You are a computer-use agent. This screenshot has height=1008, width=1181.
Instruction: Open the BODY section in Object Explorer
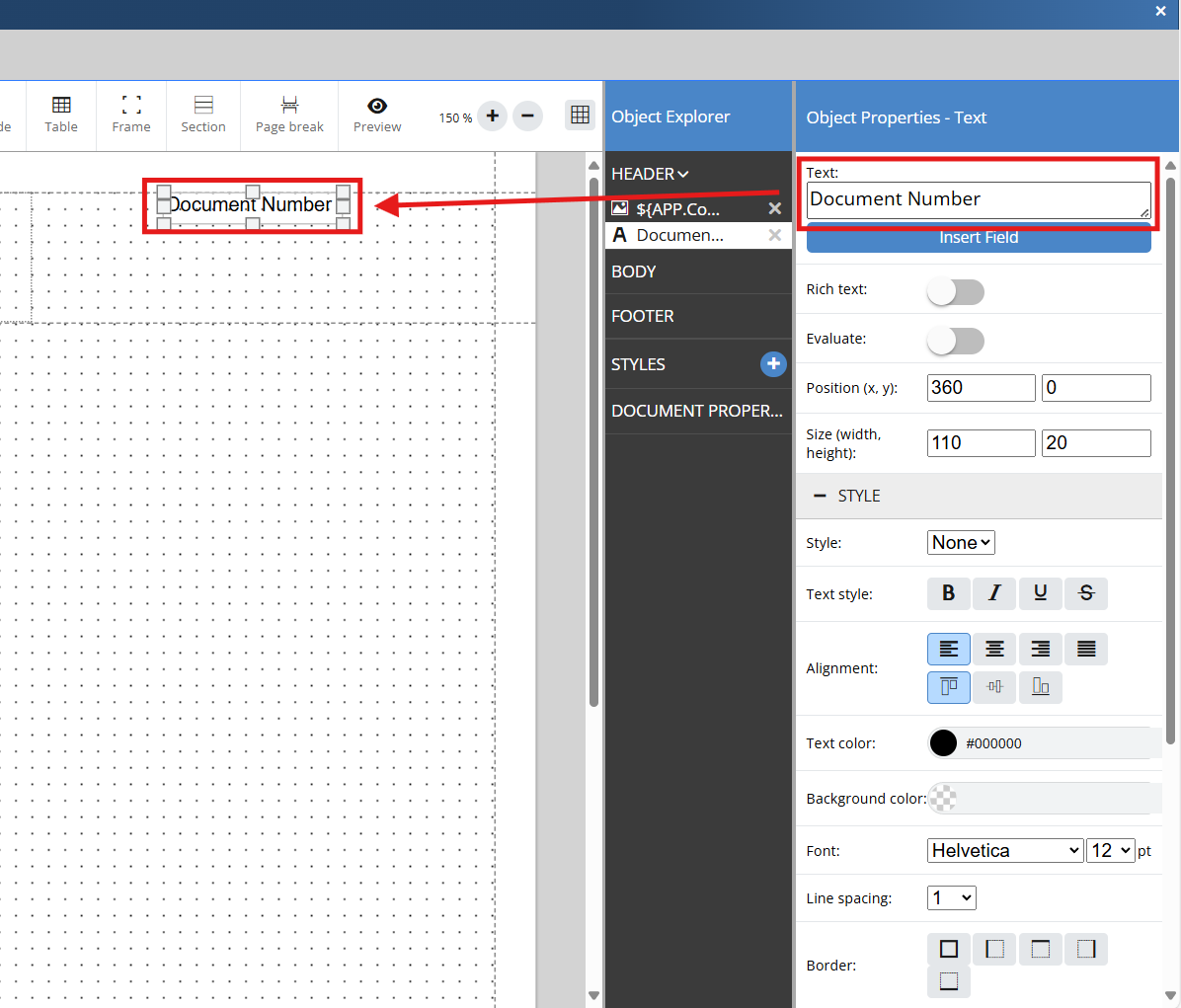pos(634,271)
